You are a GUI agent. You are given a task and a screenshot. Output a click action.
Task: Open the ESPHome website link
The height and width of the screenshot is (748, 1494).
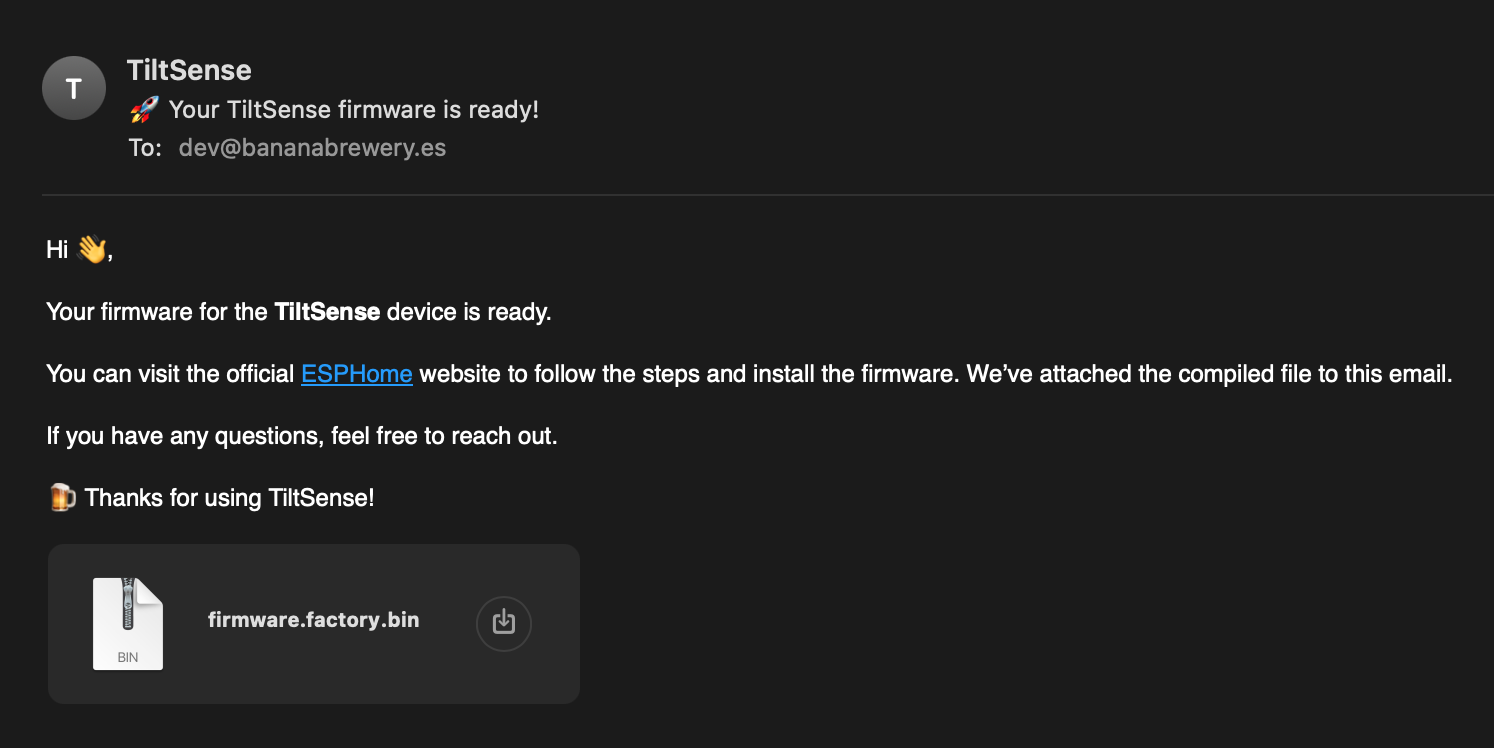357,374
